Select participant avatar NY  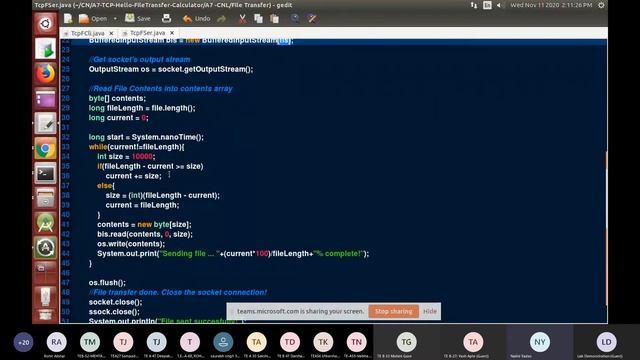pyautogui.click(x=540, y=342)
